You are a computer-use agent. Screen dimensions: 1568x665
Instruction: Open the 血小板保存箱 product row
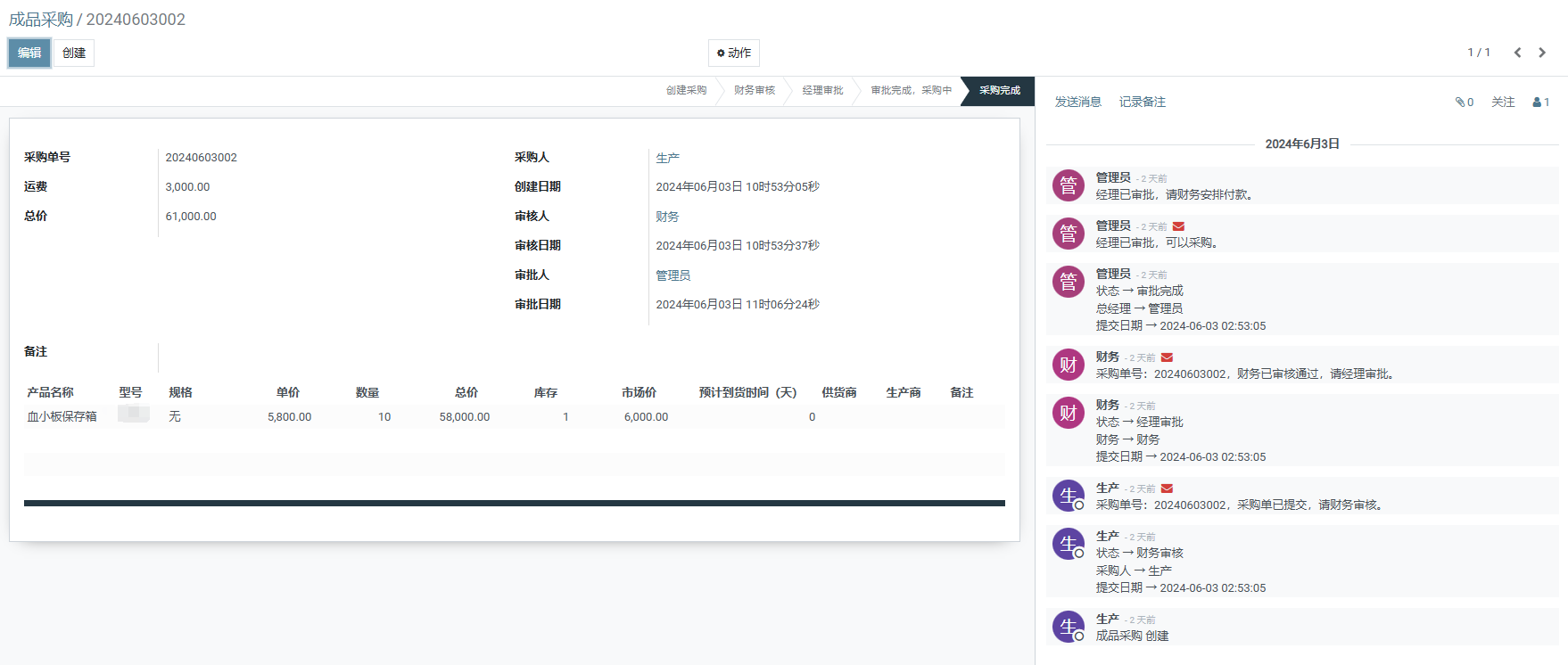coord(62,417)
